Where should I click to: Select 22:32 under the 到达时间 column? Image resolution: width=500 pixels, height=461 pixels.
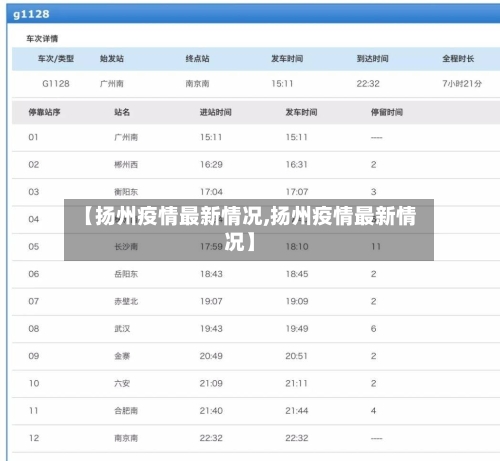click(x=368, y=83)
